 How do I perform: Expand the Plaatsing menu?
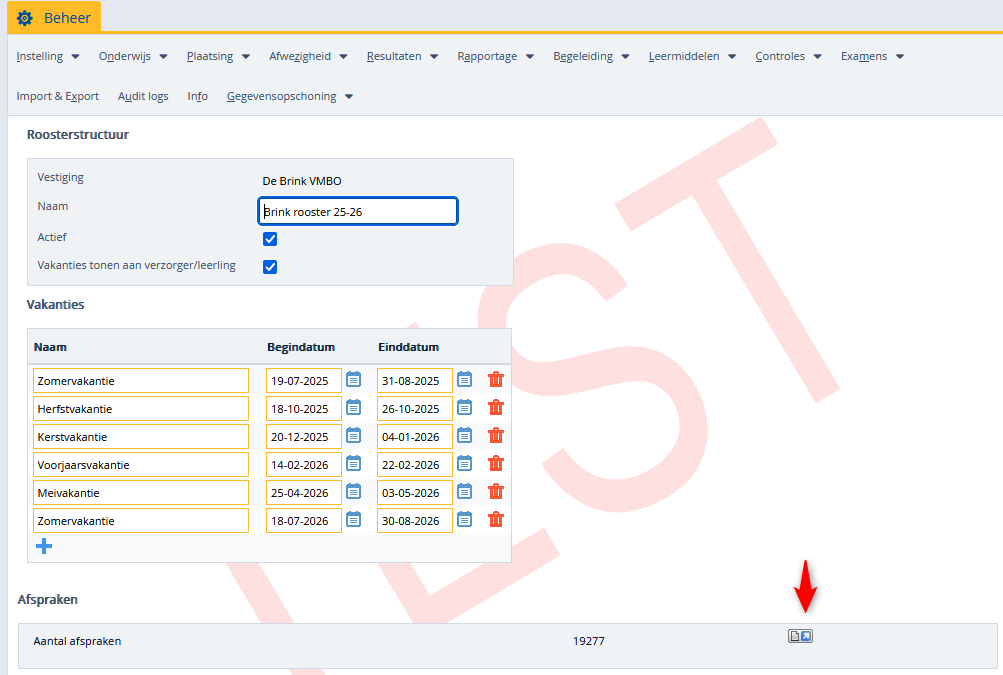tap(218, 56)
